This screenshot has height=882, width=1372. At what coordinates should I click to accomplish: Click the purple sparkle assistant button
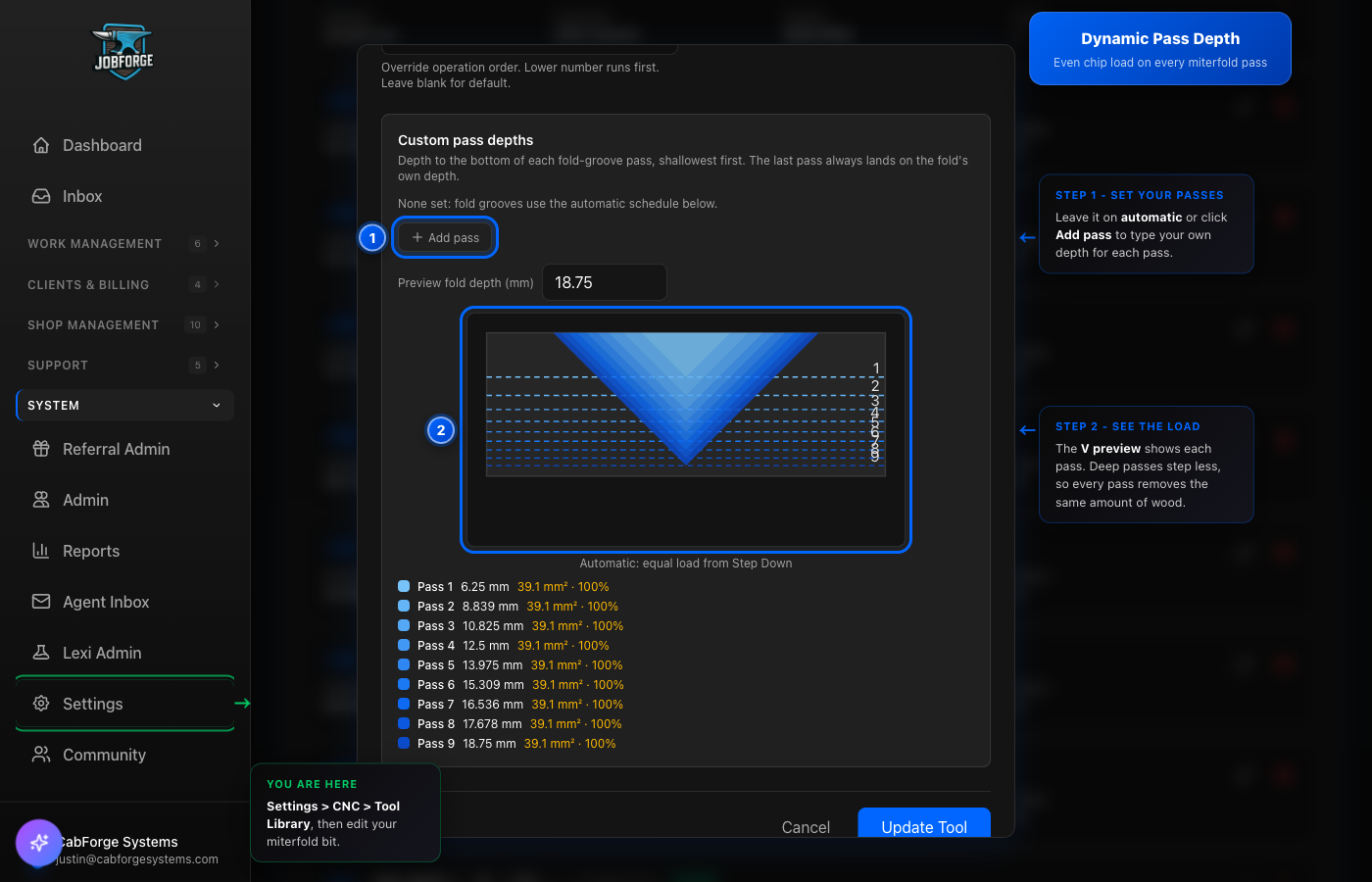(39, 843)
